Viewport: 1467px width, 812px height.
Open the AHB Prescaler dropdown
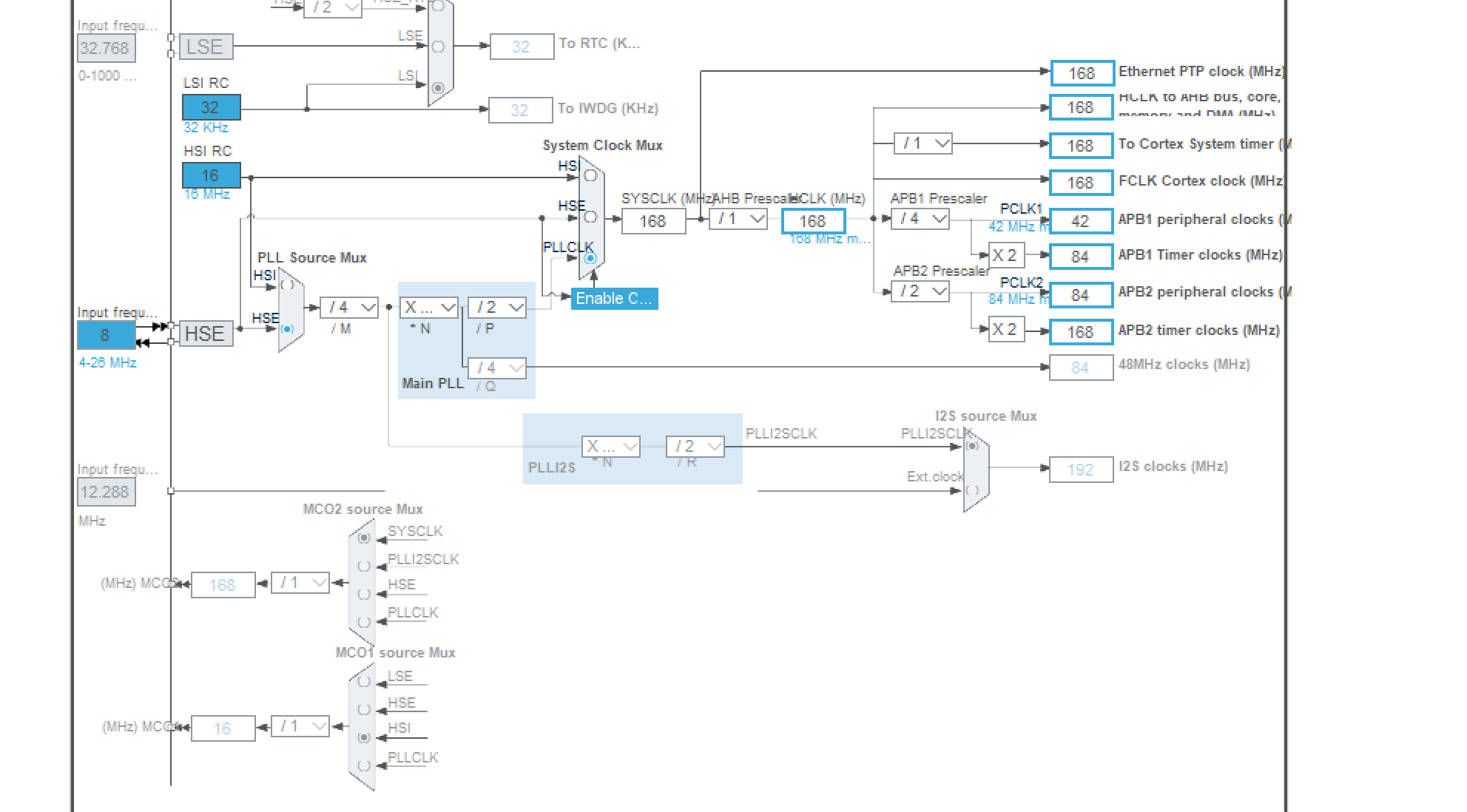point(738,219)
